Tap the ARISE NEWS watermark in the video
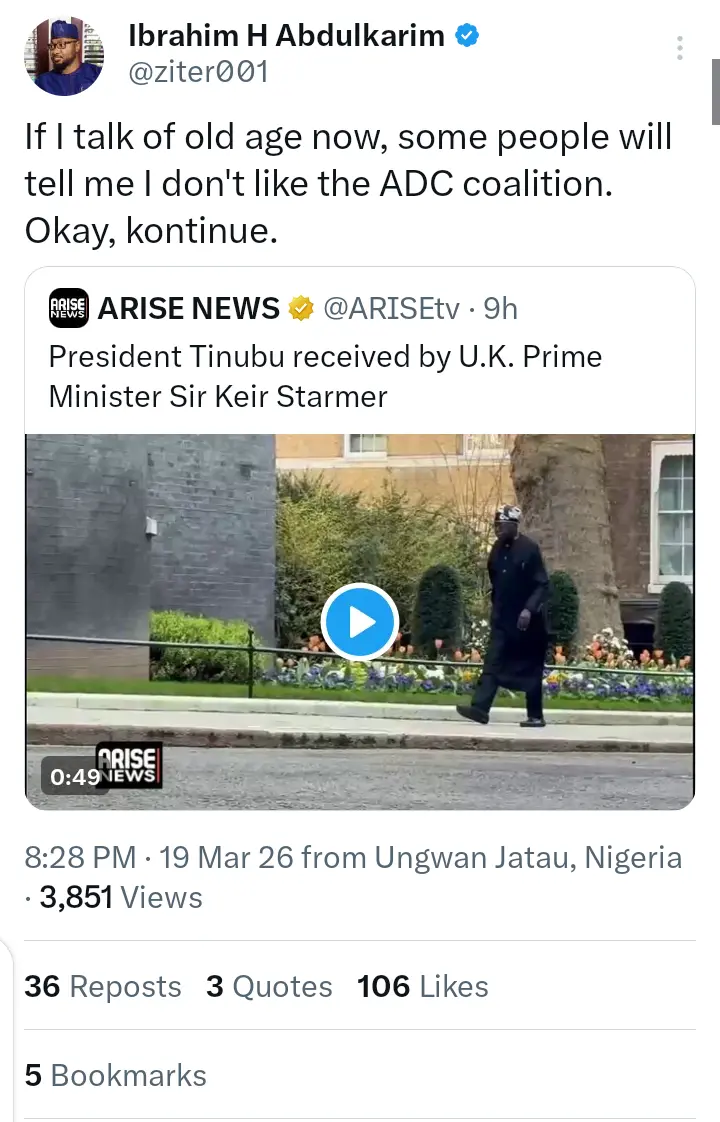 point(128,764)
